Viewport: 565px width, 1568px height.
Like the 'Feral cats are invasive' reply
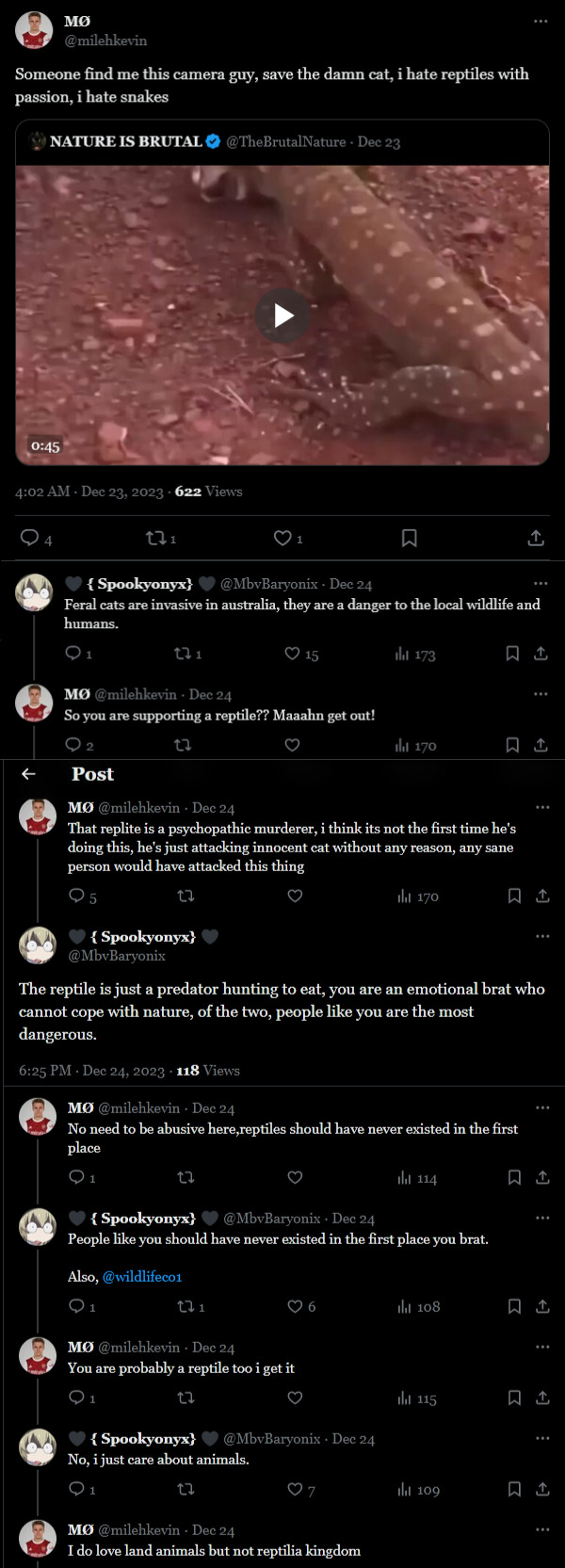(292, 654)
